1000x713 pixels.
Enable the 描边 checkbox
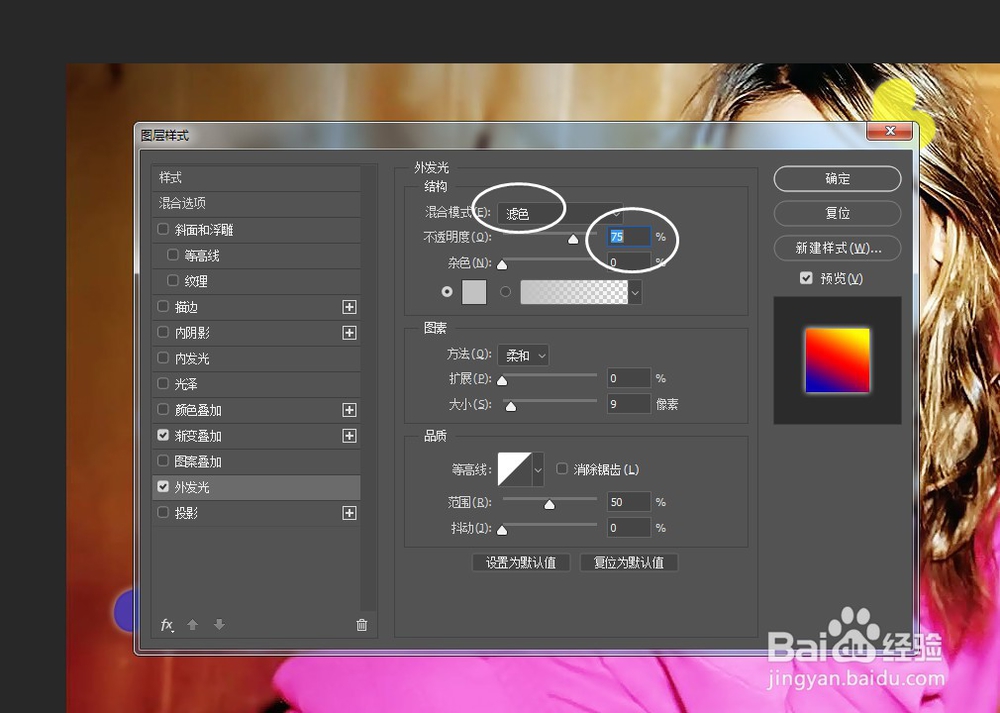163,307
